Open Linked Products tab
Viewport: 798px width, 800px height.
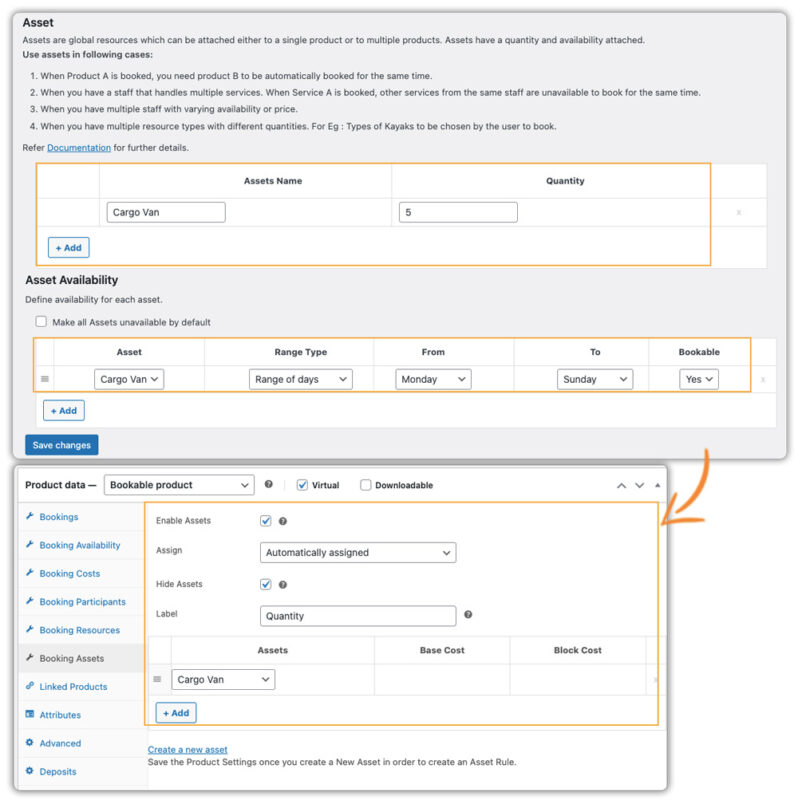tap(73, 687)
